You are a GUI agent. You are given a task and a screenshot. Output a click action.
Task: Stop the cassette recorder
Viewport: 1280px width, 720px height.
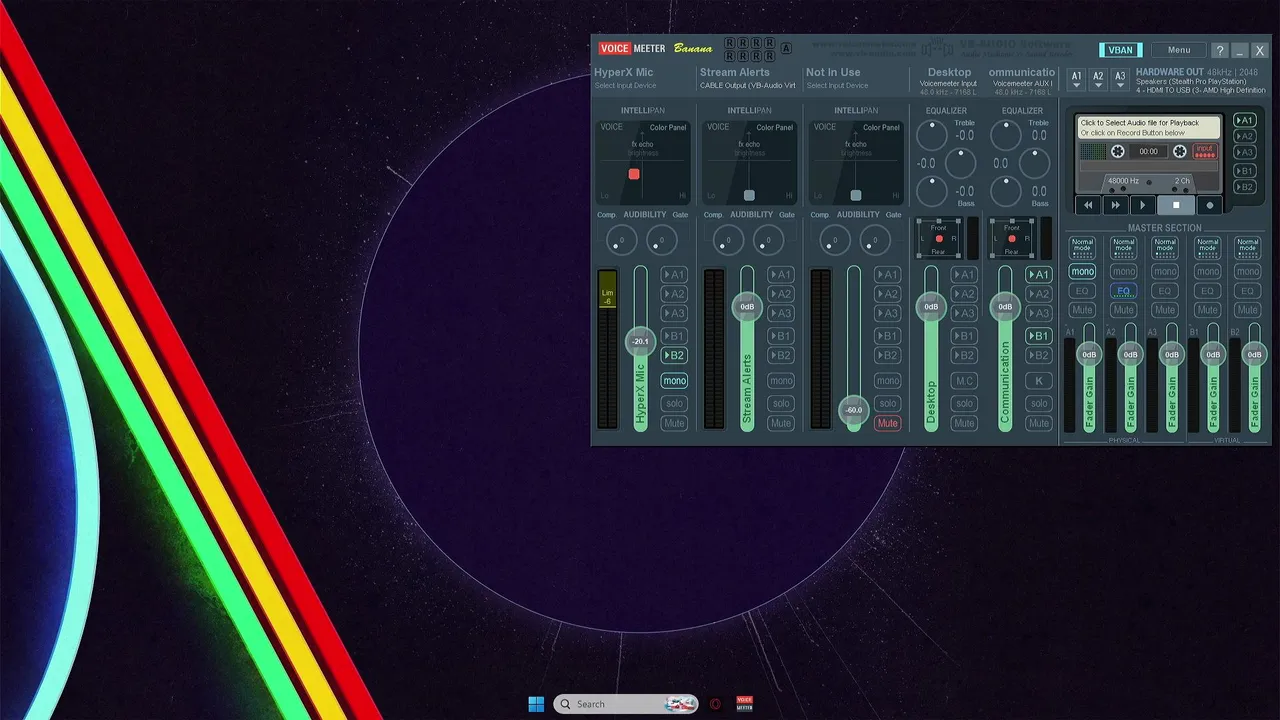(1176, 205)
